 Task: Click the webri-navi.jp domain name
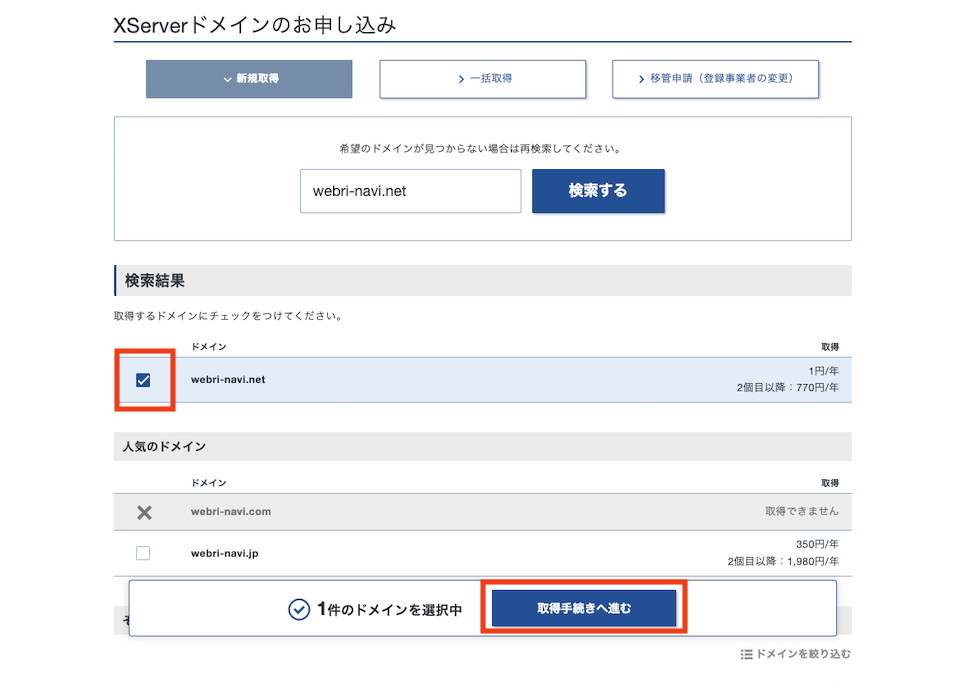[x=225, y=554]
